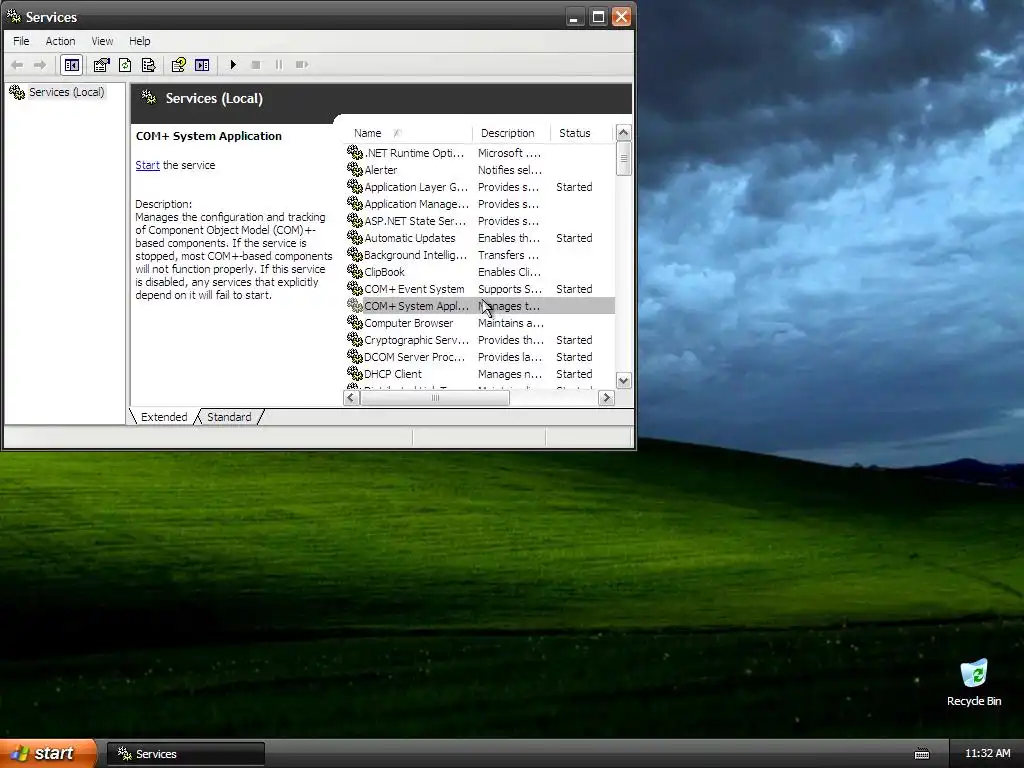The image size is (1024, 768).
Task: Click Started status of Cryptographic Services
Action: (x=574, y=340)
